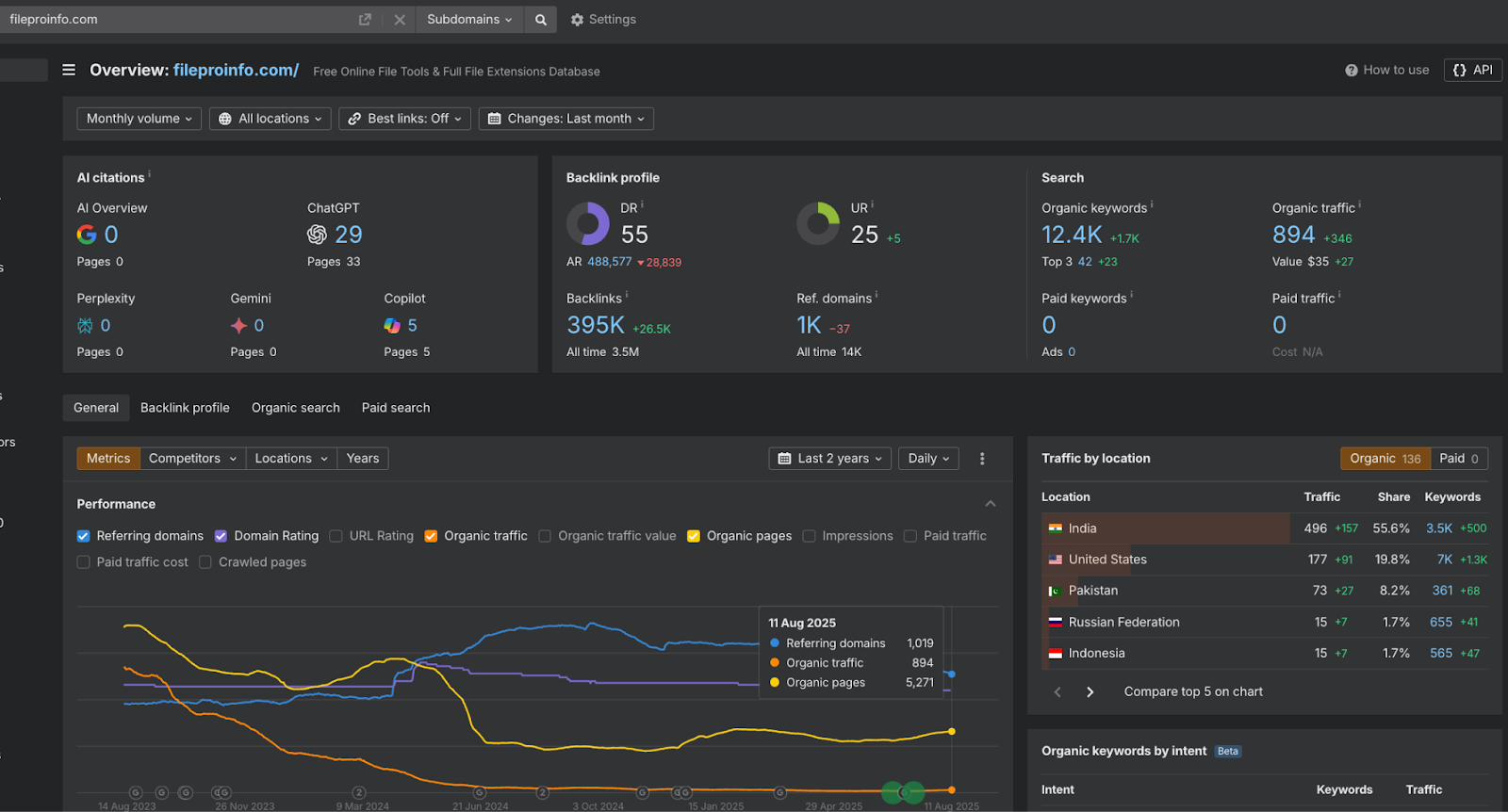Select the General tab
This screenshot has height=812, width=1508.
click(x=96, y=408)
